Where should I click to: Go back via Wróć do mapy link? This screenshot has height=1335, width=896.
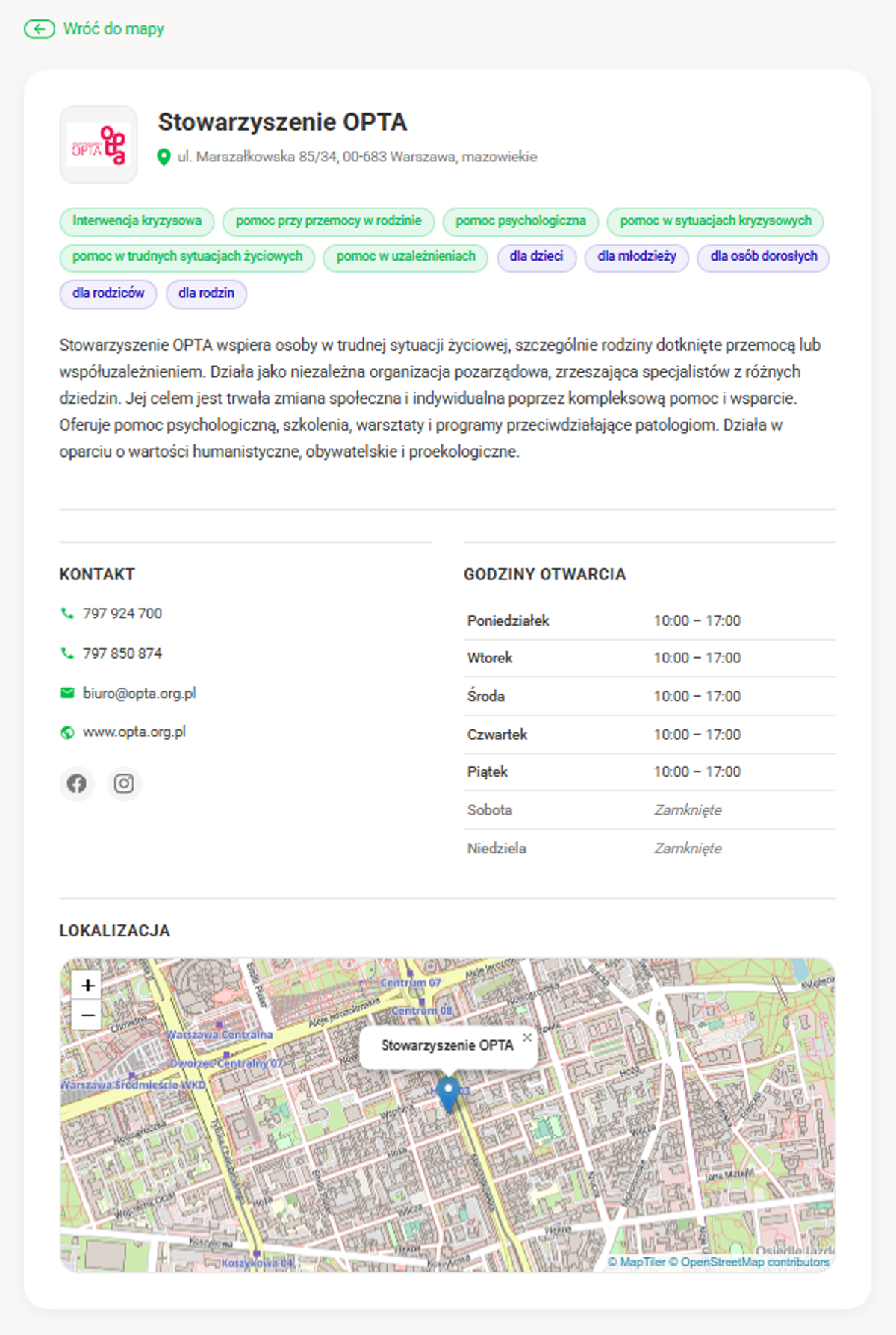pos(113,29)
